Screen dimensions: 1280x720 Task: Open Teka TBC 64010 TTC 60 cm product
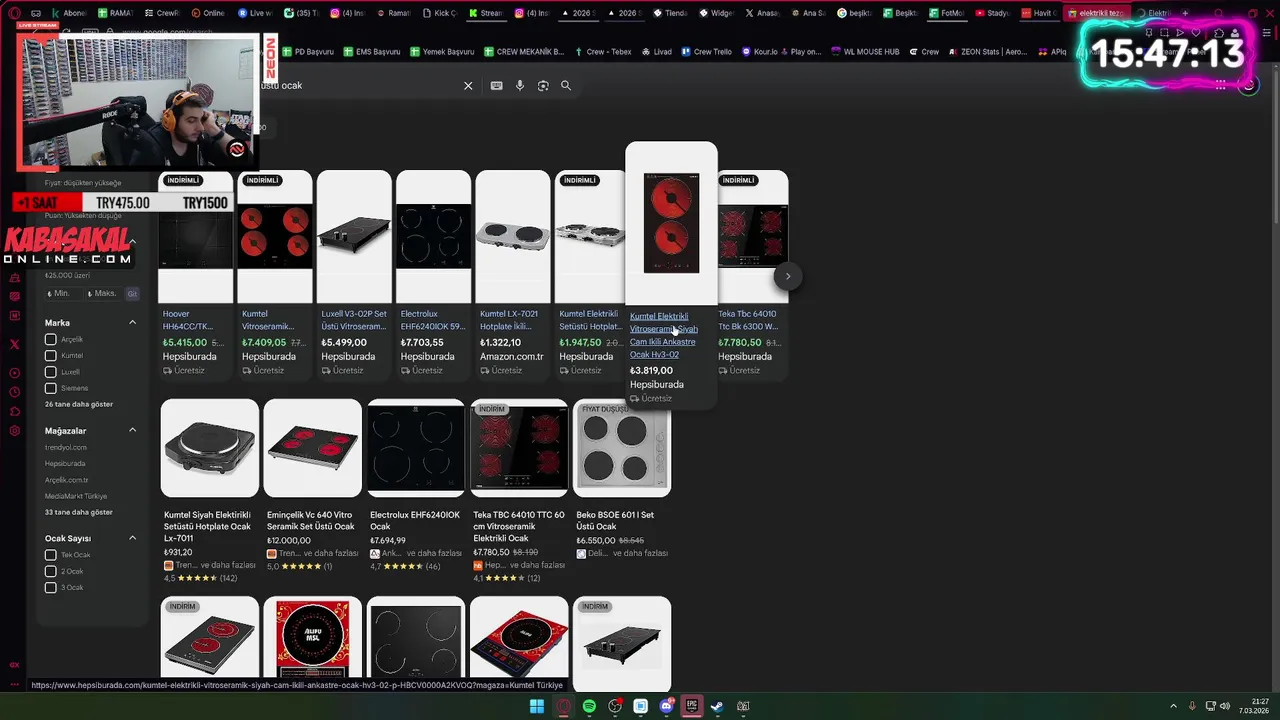[519, 492]
